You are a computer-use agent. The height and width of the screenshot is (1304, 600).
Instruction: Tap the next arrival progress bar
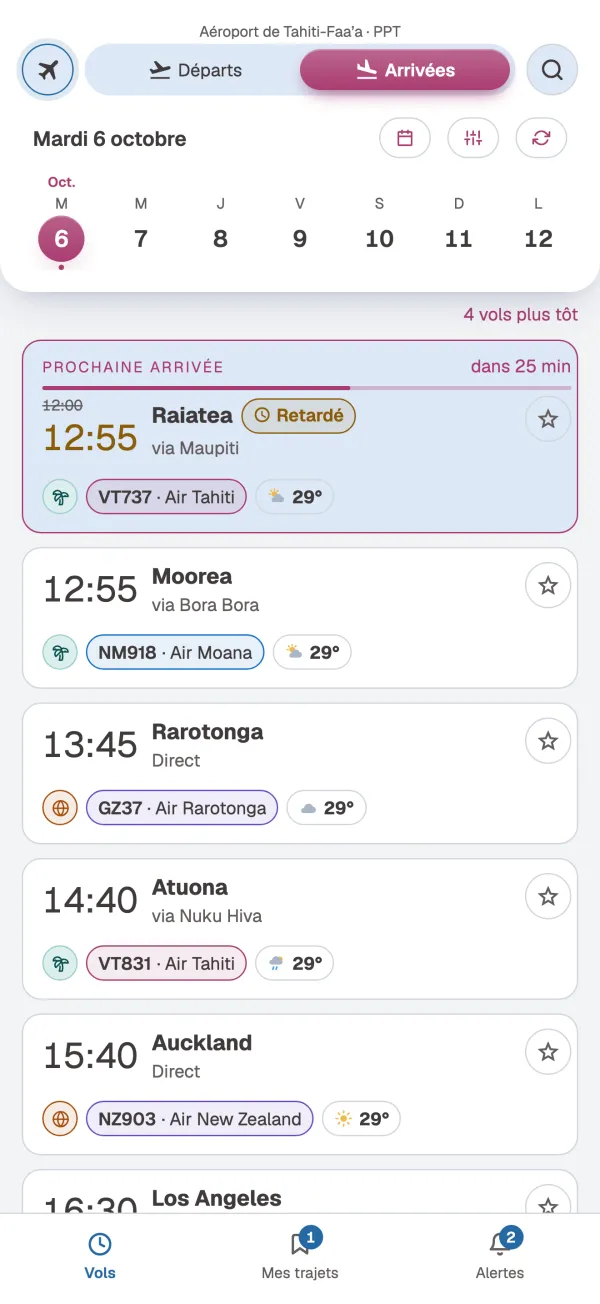tap(307, 387)
